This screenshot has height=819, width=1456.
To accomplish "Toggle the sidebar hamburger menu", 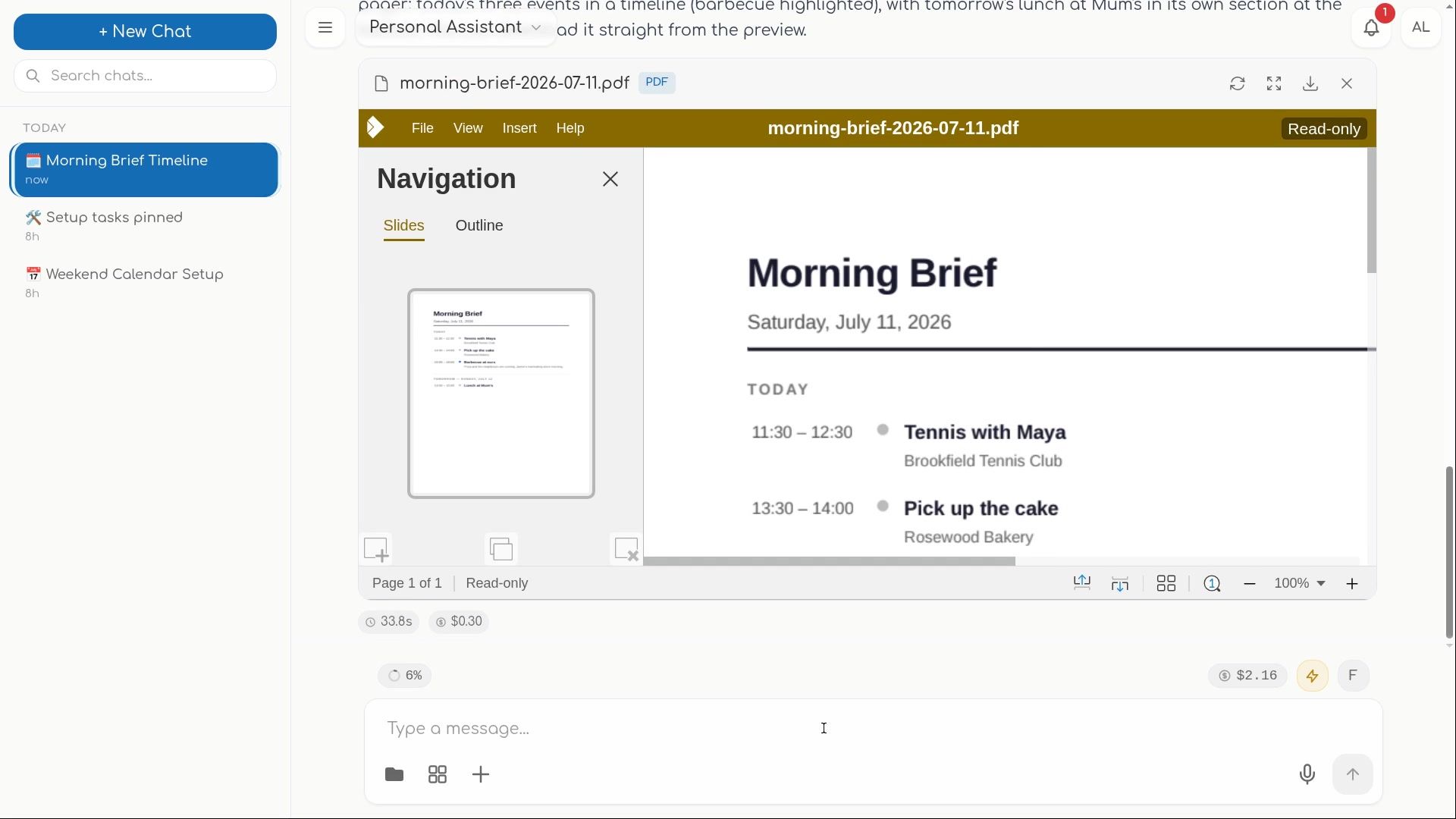I will pyautogui.click(x=325, y=28).
